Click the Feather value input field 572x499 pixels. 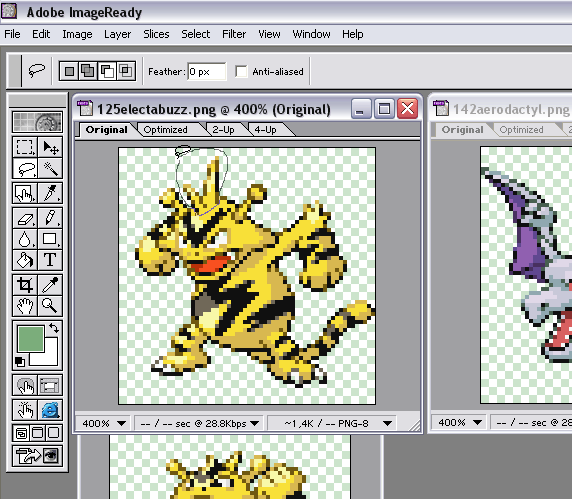click(x=206, y=71)
